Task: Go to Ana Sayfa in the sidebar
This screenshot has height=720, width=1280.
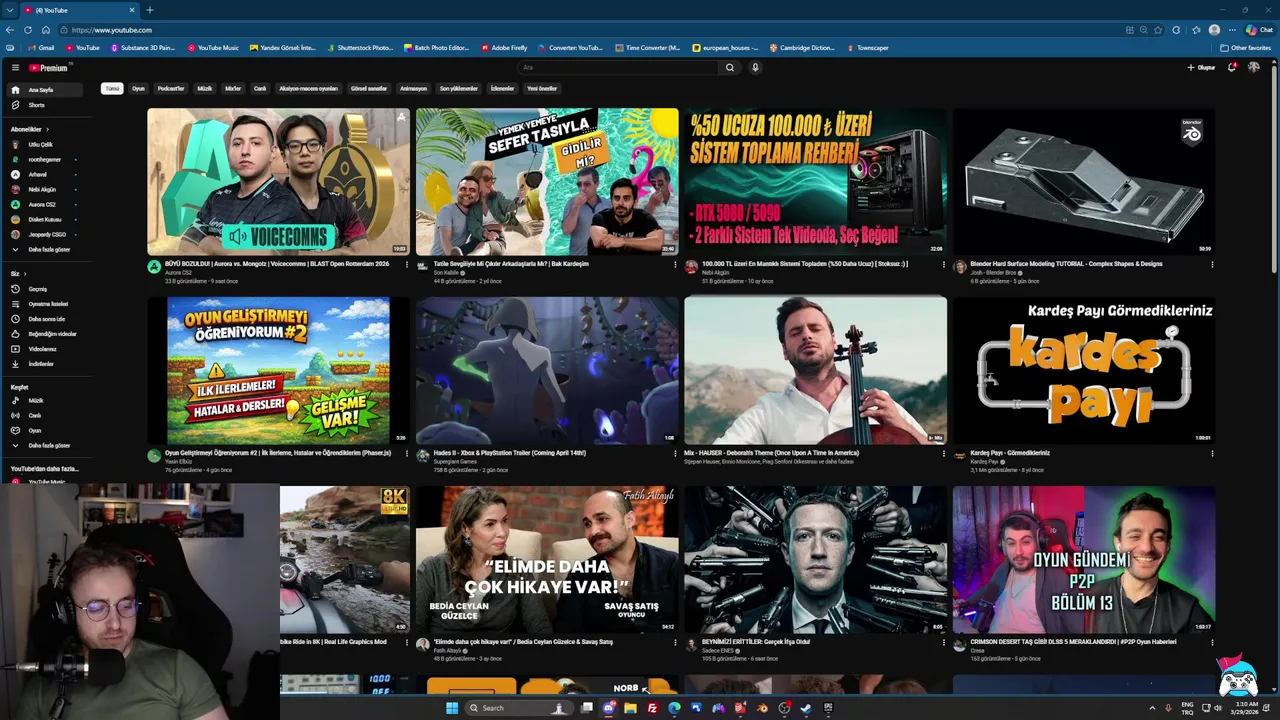Action: click(x=47, y=90)
